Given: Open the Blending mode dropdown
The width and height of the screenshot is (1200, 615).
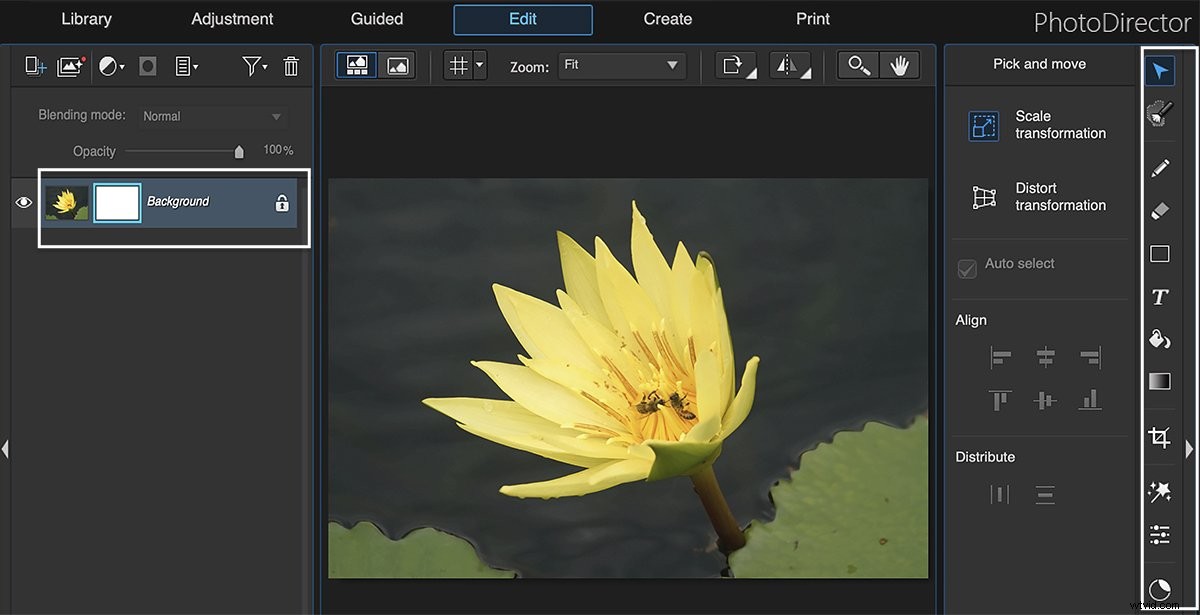Looking at the screenshot, I should point(212,115).
